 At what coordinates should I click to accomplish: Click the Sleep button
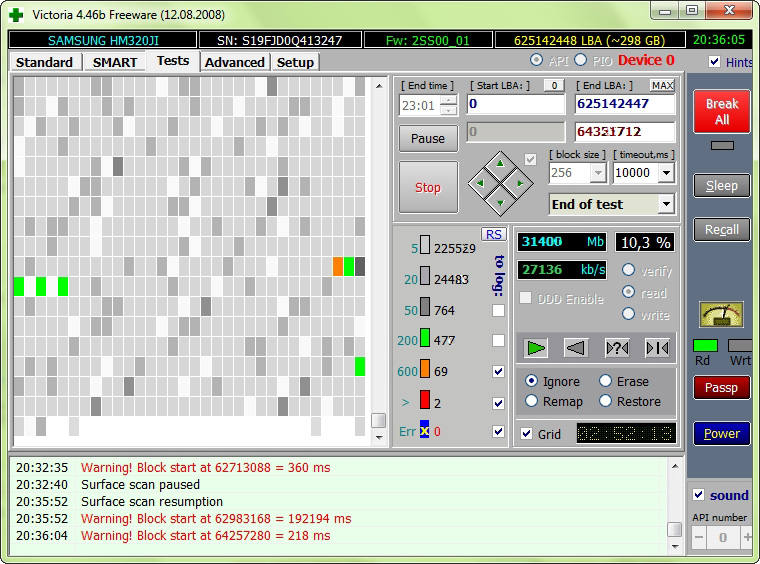[x=722, y=186]
